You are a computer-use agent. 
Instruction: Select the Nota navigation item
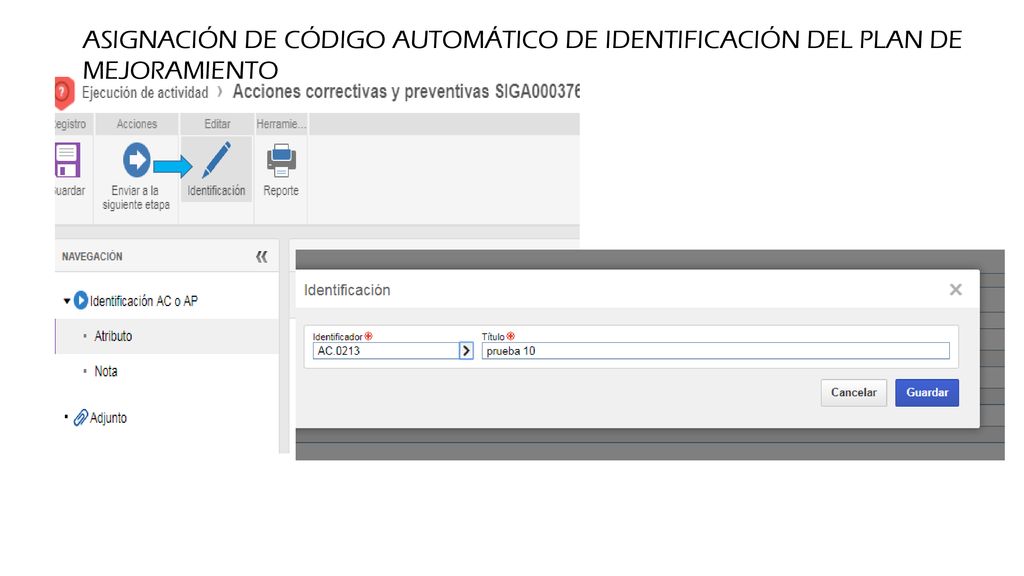click(106, 372)
